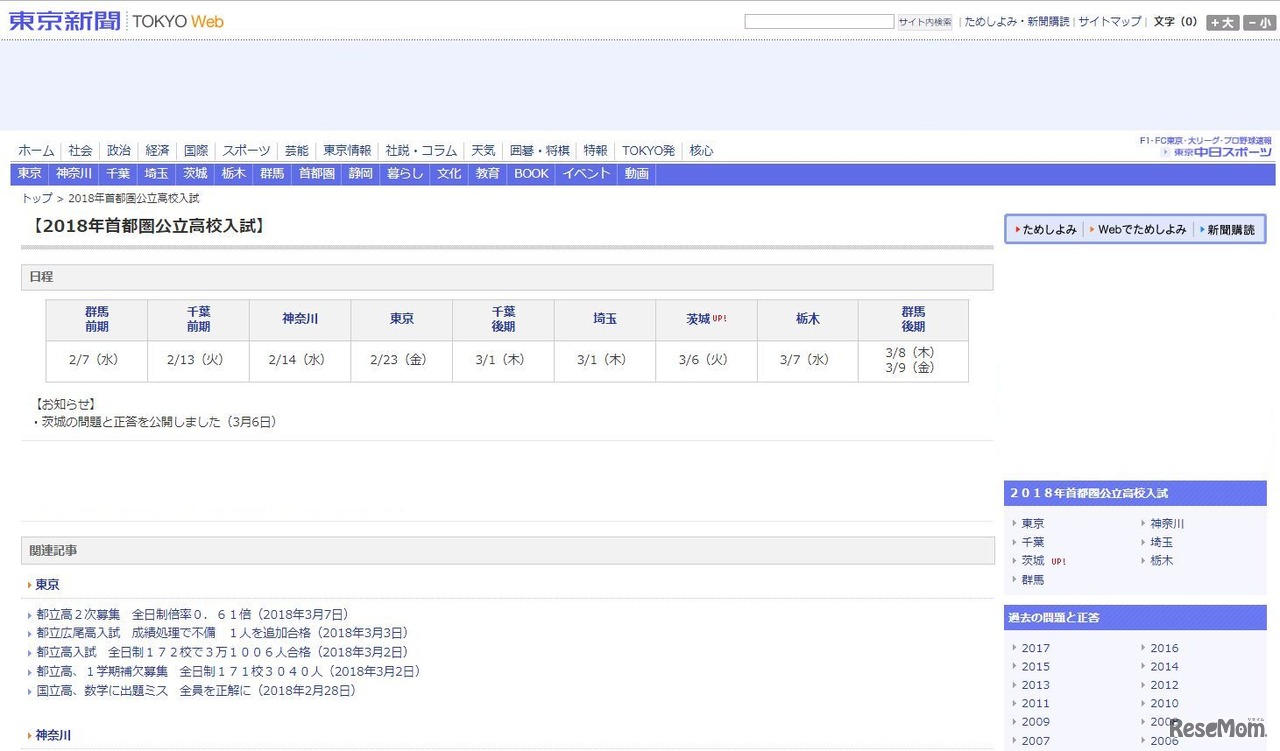This screenshot has width=1280, height=751.
Task: Click the 新聞購読 button in sidebar box
Action: tap(1229, 230)
